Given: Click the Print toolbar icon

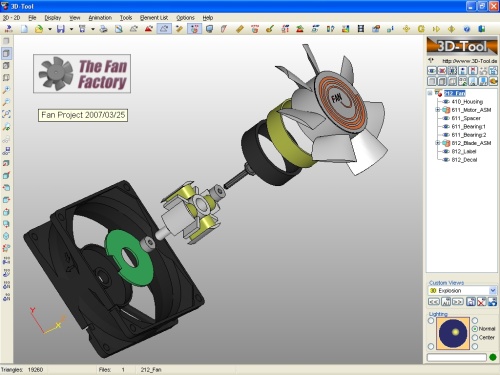Looking at the screenshot, I should [x=104, y=29].
